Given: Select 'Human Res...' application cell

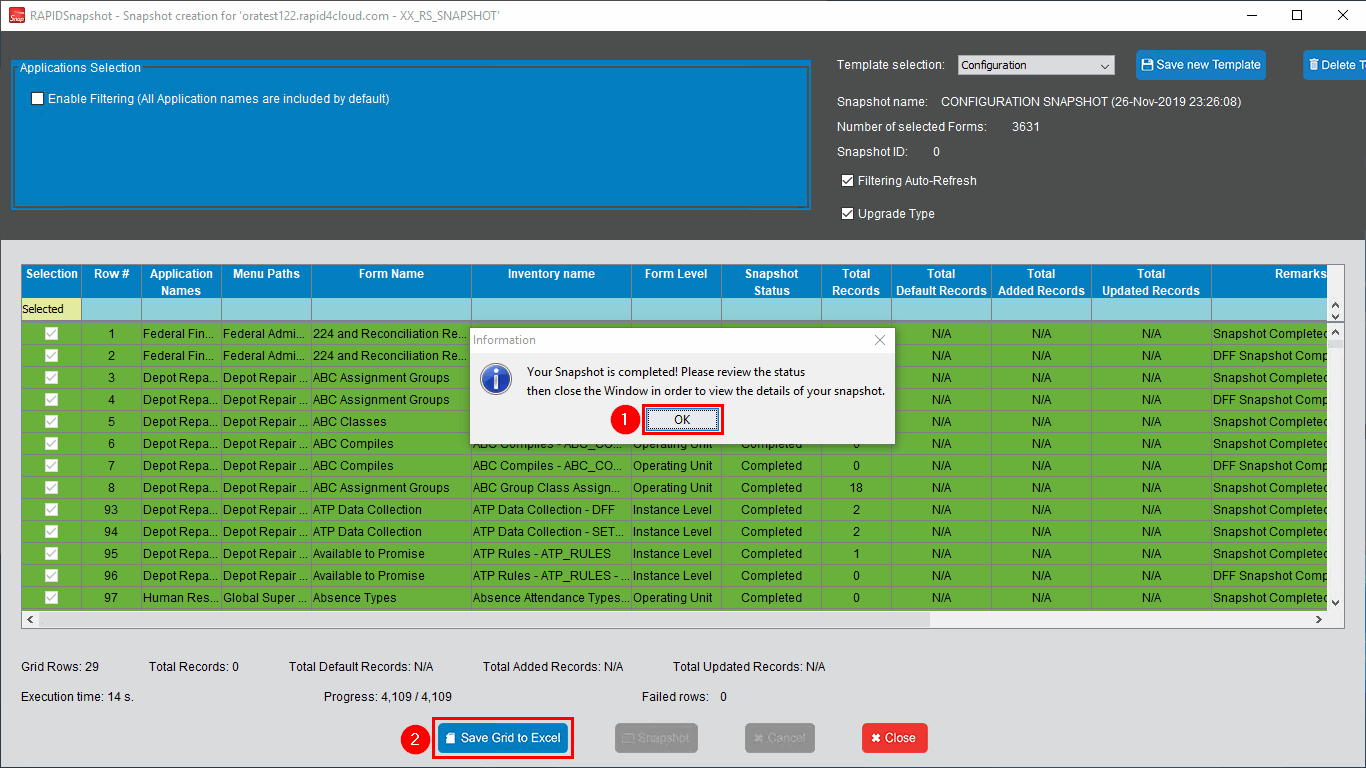Looking at the screenshot, I should click(182, 598).
